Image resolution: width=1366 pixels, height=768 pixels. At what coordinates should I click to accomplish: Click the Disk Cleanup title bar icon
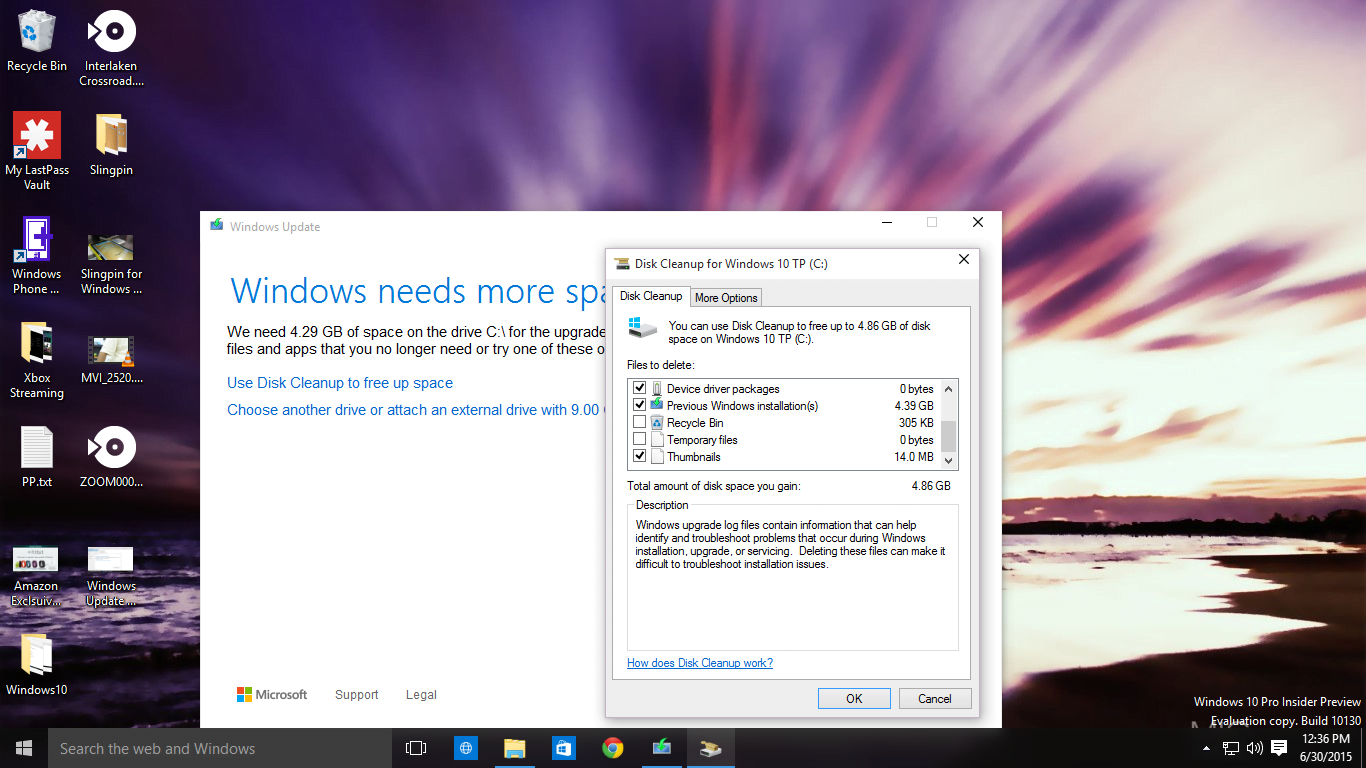coord(622,264)
